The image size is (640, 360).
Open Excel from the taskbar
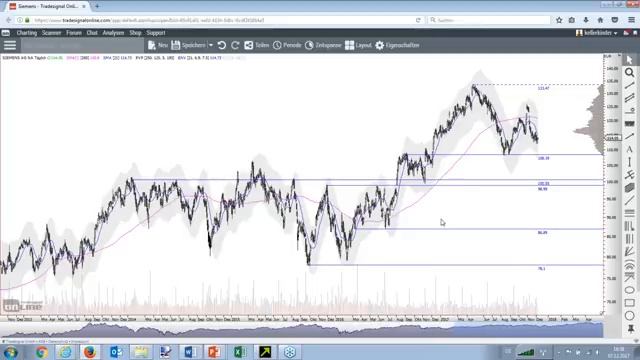(239, 352)
